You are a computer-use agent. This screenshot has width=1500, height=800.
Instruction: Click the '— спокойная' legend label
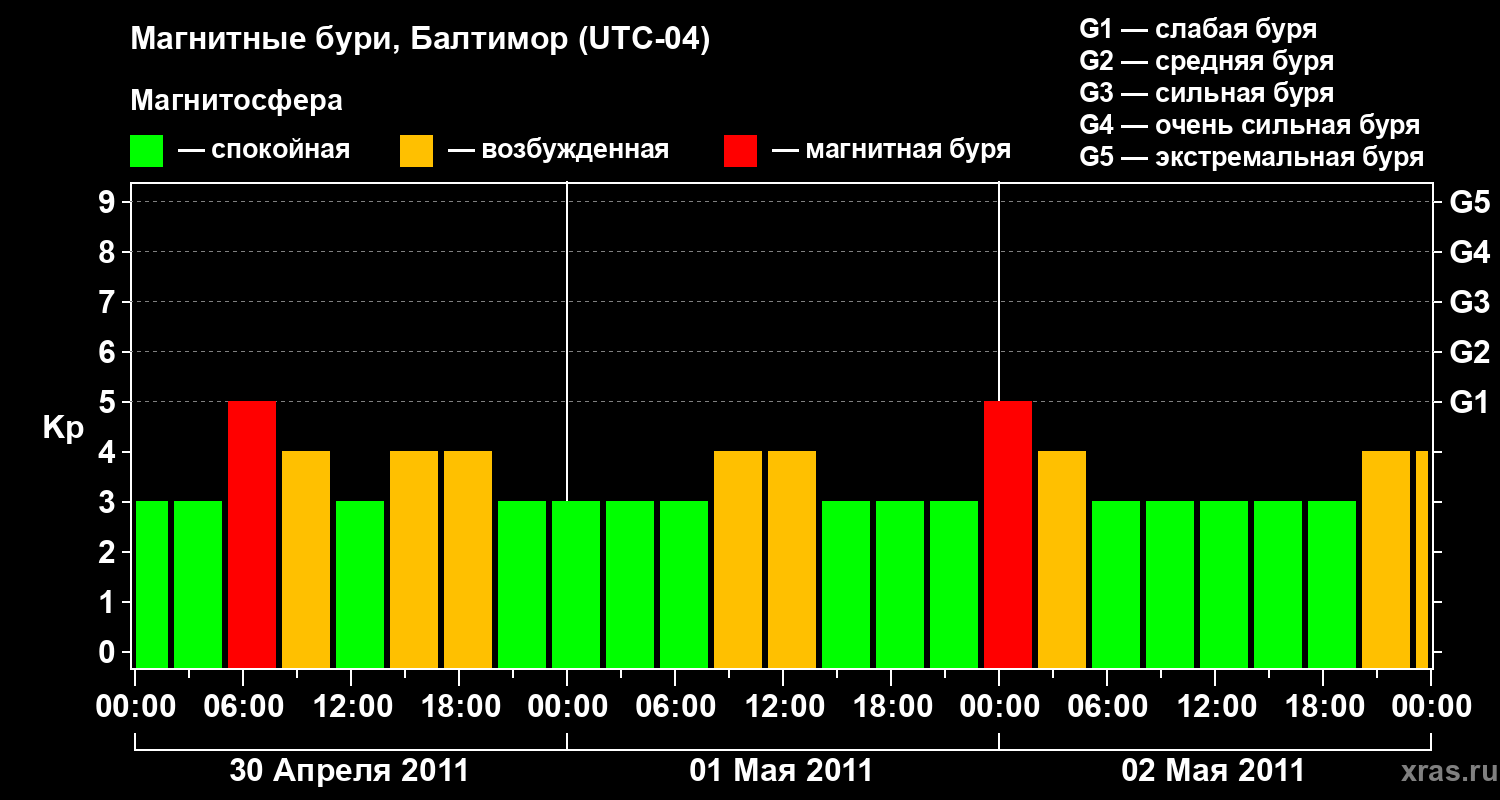(x=264, y=150)
